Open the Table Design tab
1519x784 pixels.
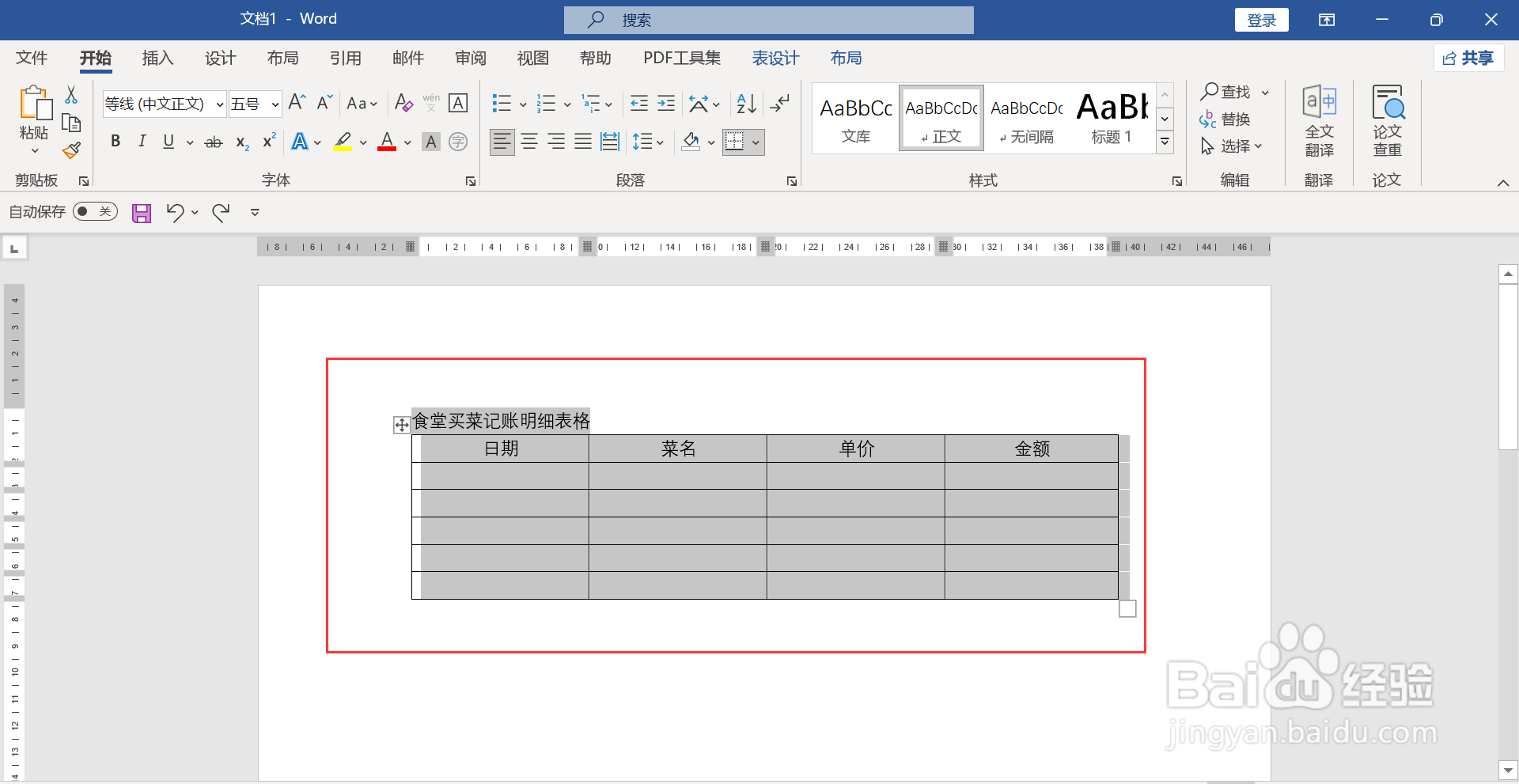[775, 58]
